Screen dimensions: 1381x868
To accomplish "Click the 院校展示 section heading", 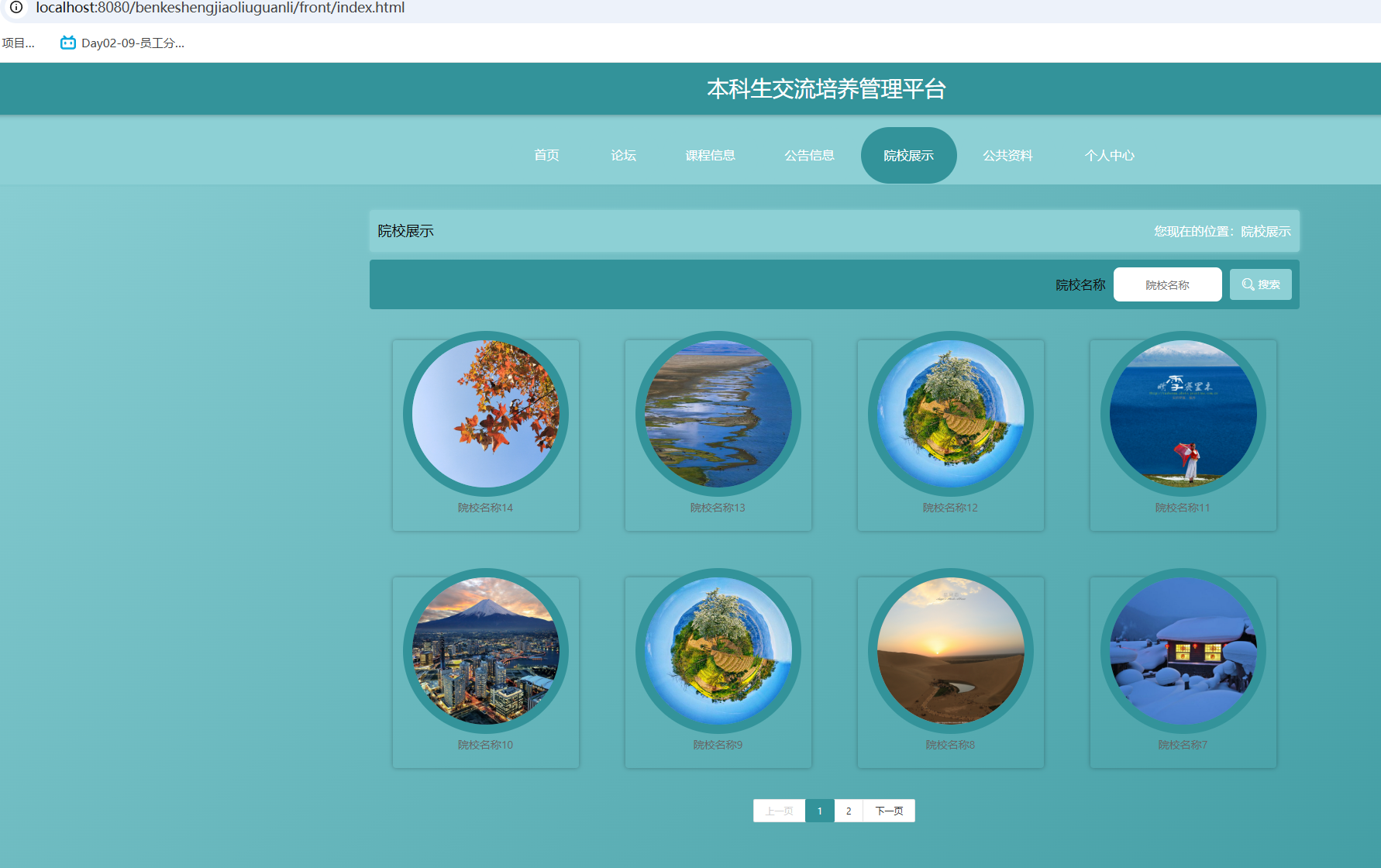I will point(405,231).
